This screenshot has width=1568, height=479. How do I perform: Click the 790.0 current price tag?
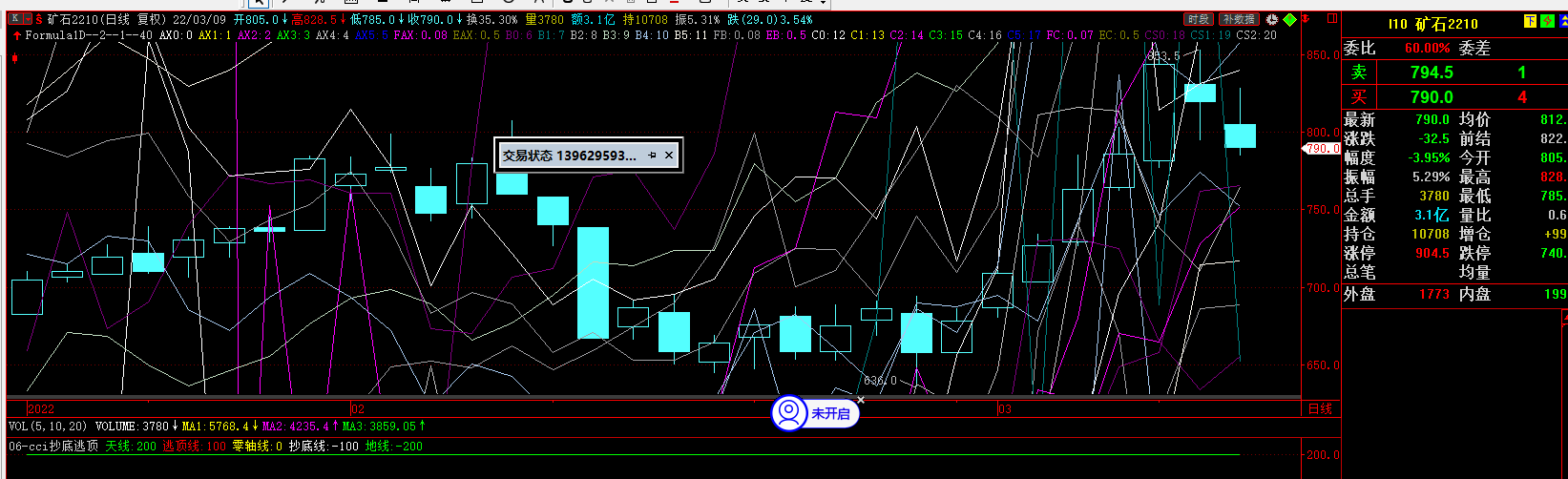tap(1323, 149)
